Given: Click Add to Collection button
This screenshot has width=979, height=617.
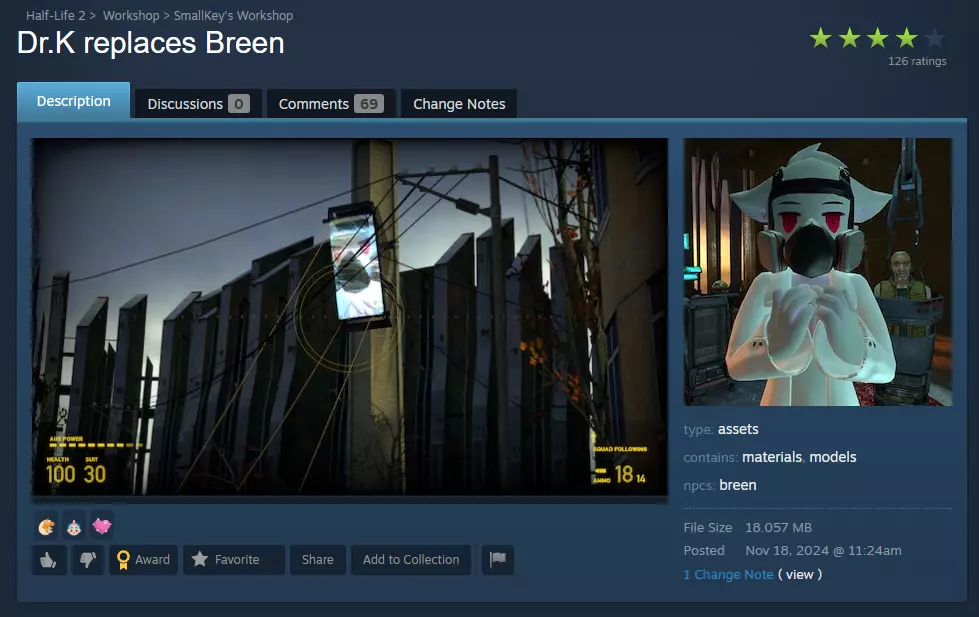Looking at the screenshot, I should point(411,560).
